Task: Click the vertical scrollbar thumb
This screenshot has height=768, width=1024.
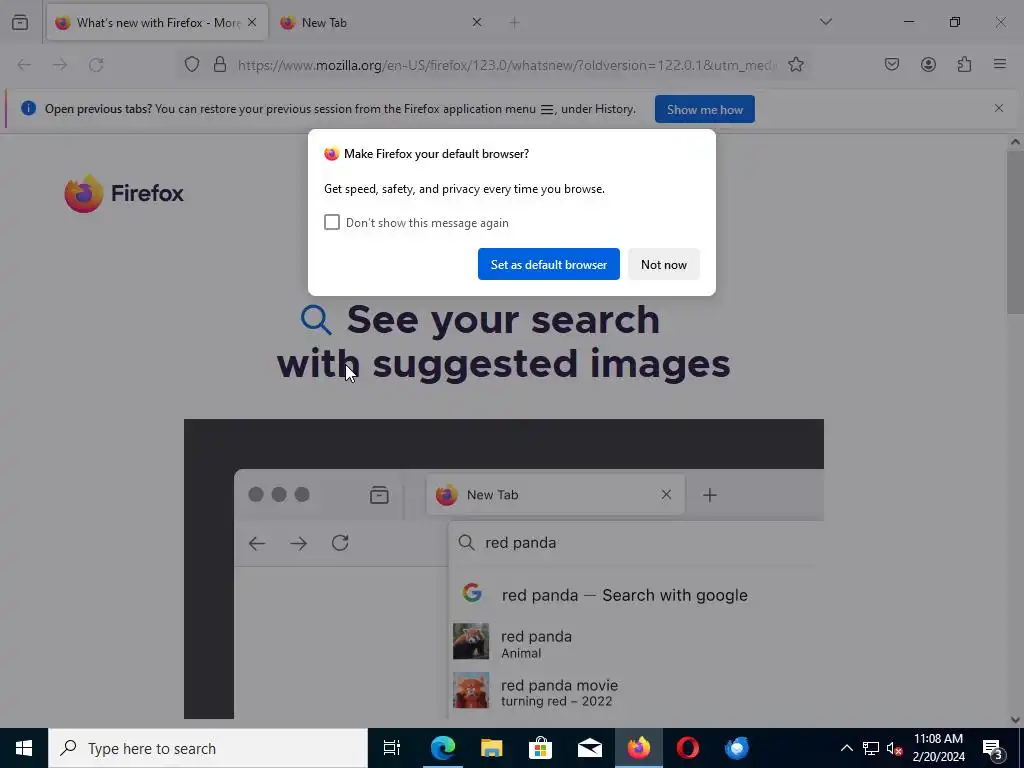Action: pyautogui.click(x=1015, y=232)
